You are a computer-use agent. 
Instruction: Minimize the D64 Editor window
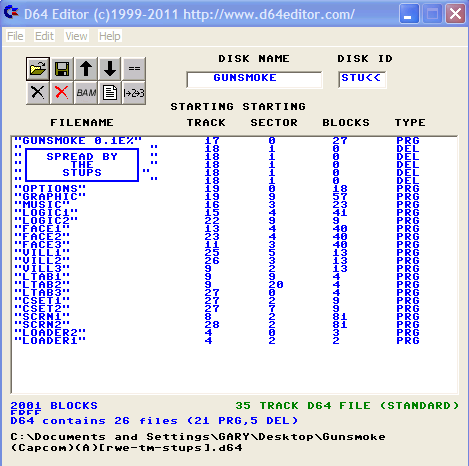pyautogui.click(x=409, y=14)
